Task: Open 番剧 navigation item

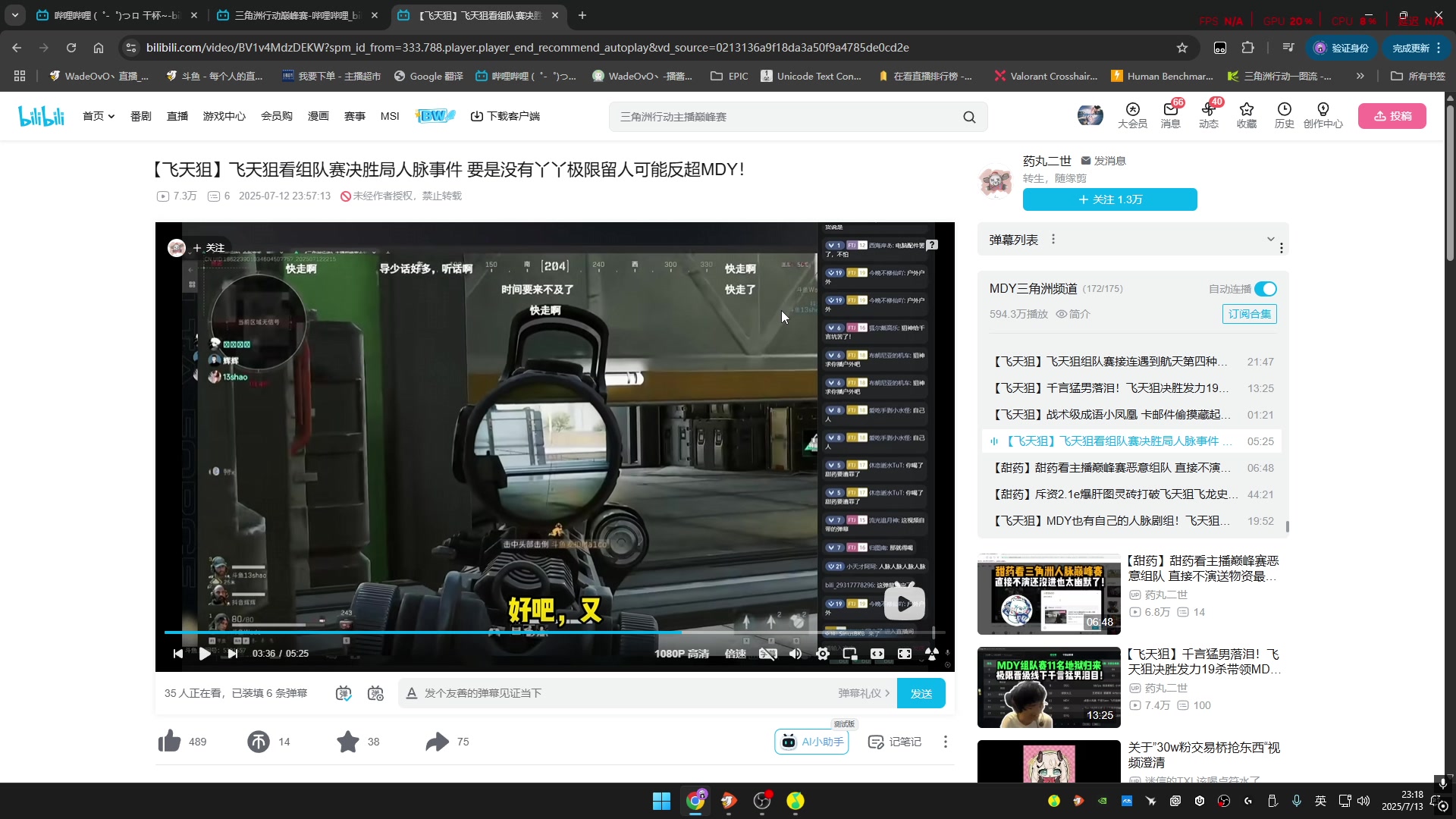Action: (141, 116)
